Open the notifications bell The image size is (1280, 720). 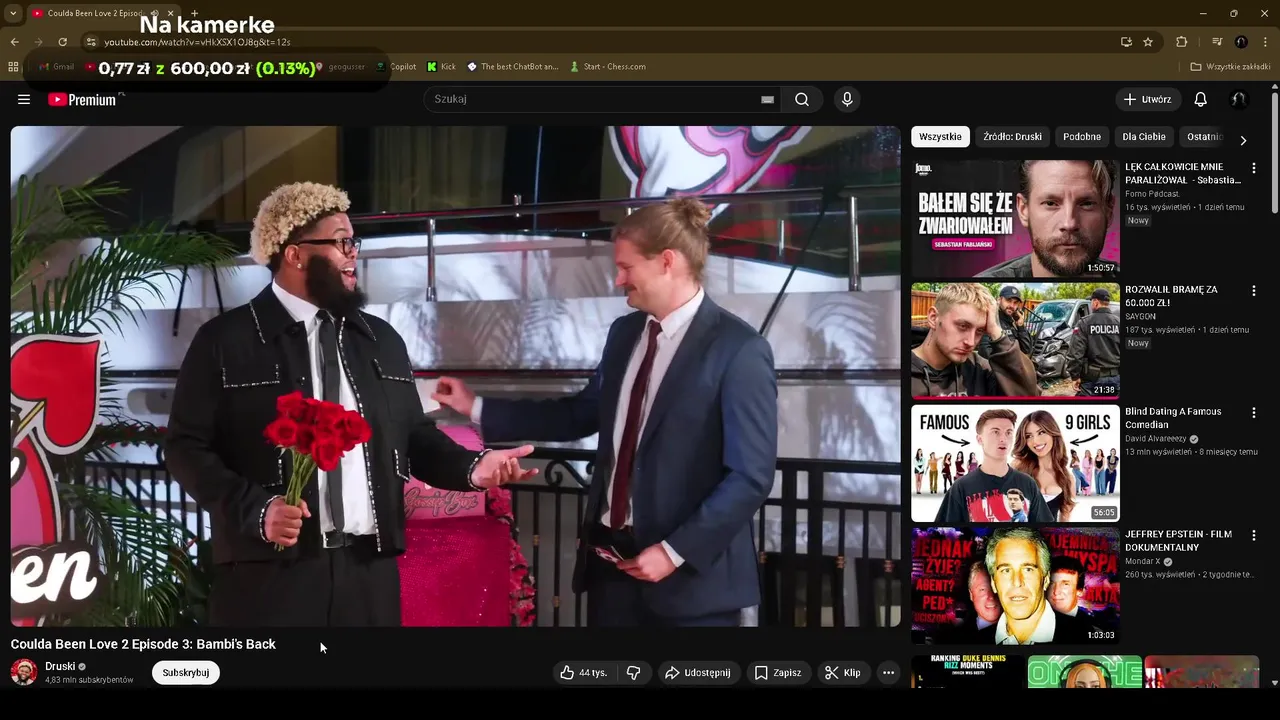click(x=1200, y=99)
